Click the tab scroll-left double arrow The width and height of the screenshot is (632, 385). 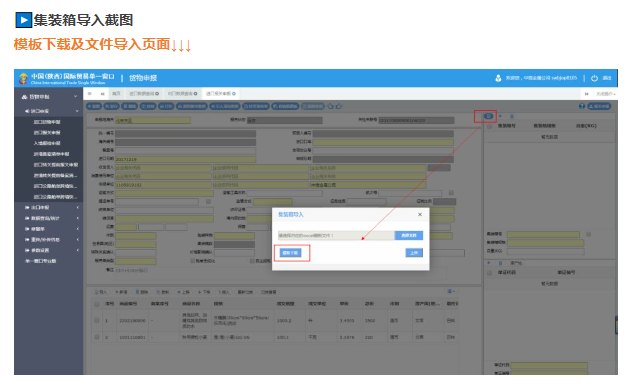tap(102, 94)
